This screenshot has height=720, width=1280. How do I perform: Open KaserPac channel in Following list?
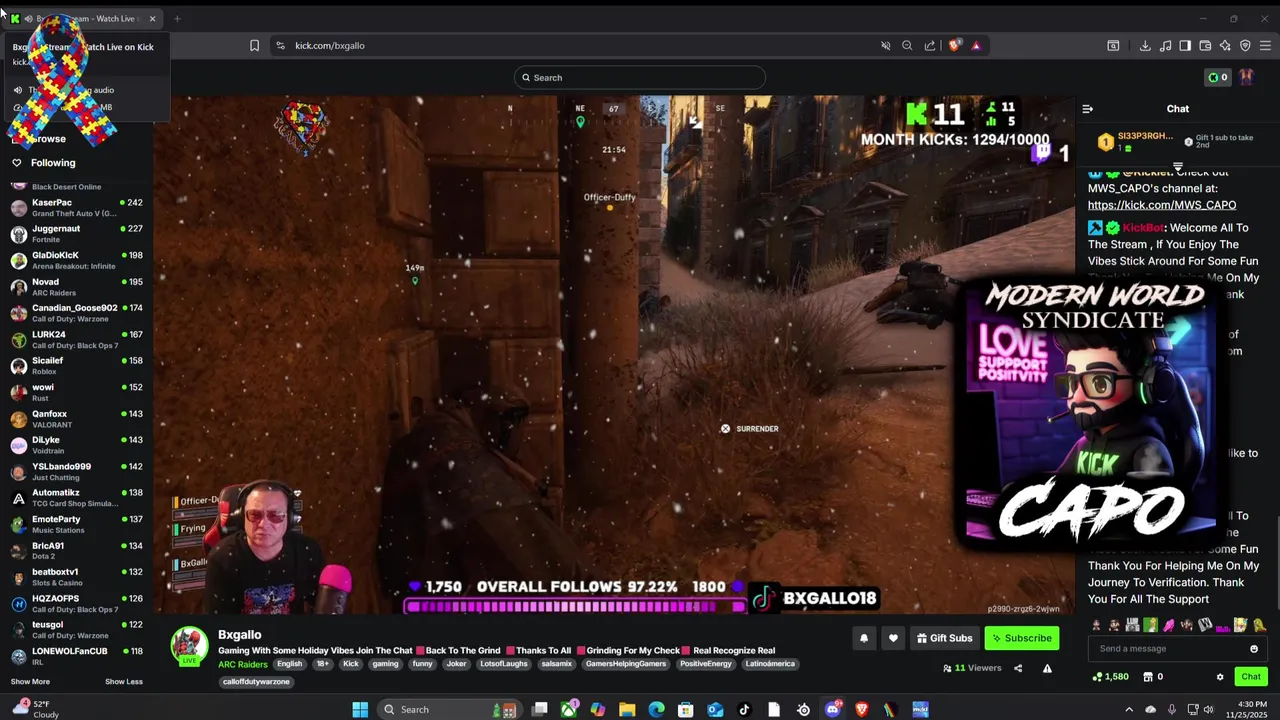(78, 207)
